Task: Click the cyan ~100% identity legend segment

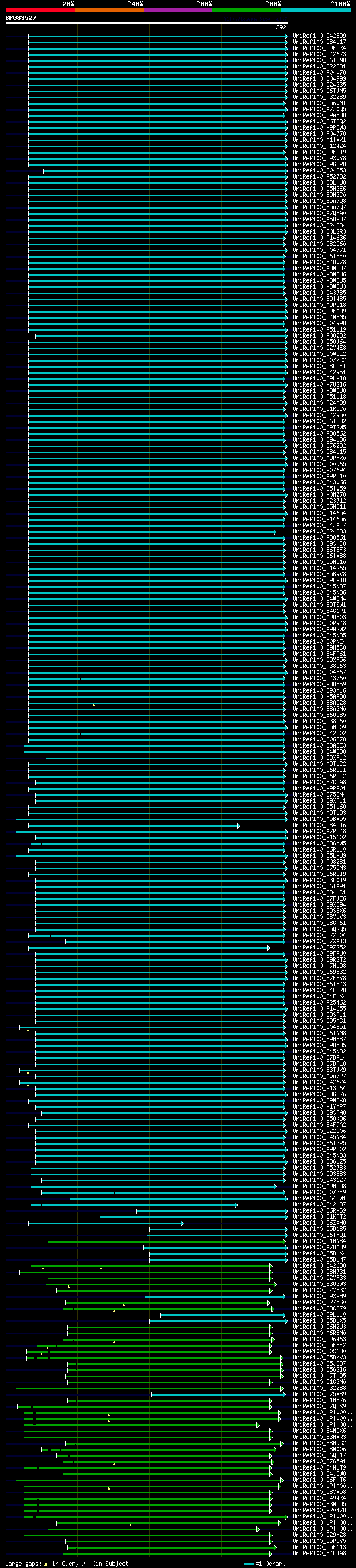Action: click(315, 10)
